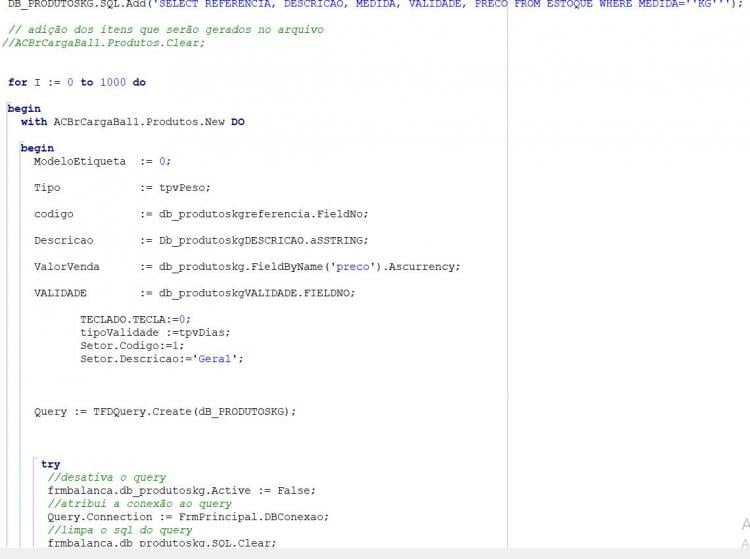Click 'Setor.Codigo:=1;' line
This screenshot has height=559, width=750.
132,345
